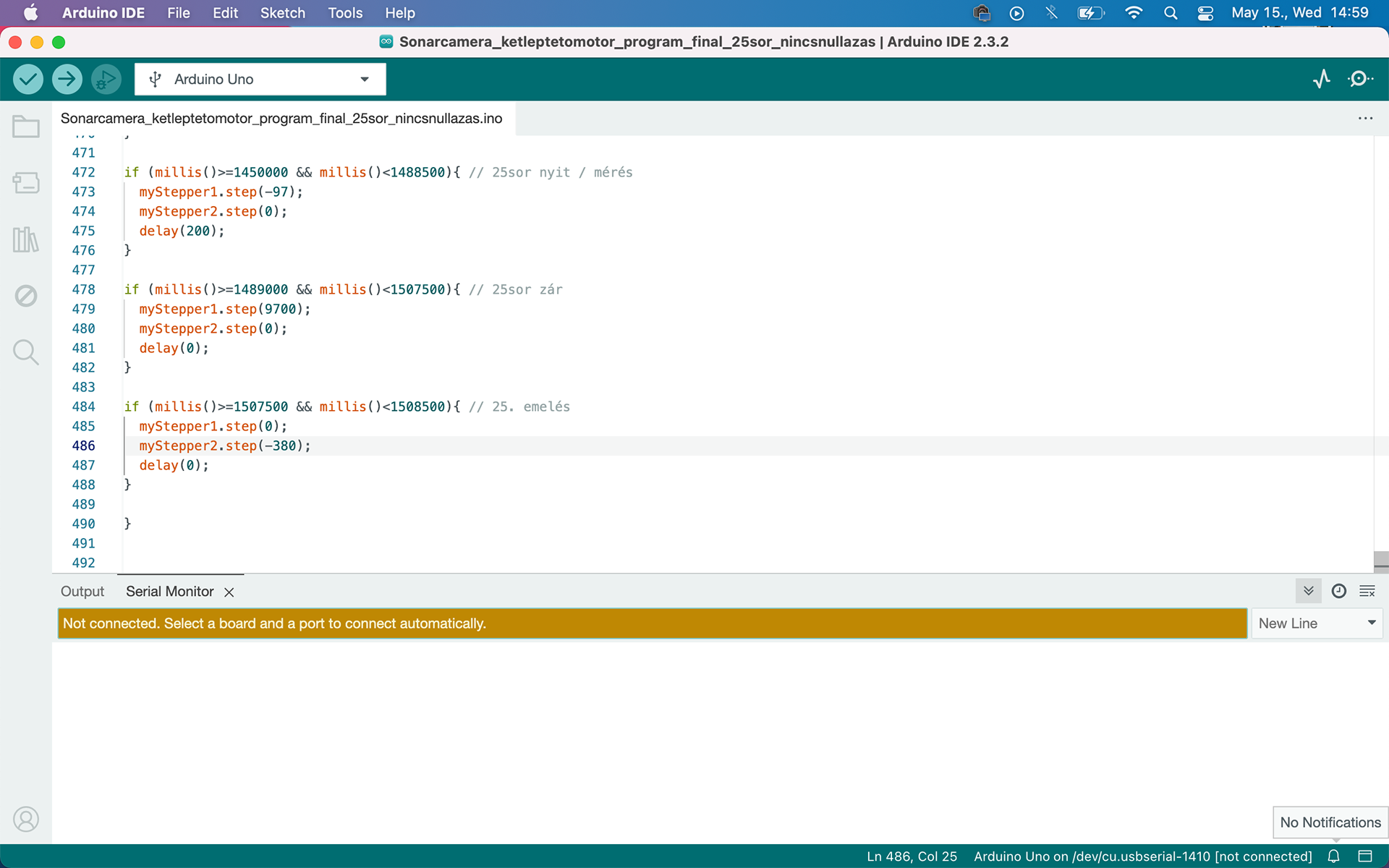Close the Serial Monitor tab
Viewport: 1389px width, 868px height.
229,592
